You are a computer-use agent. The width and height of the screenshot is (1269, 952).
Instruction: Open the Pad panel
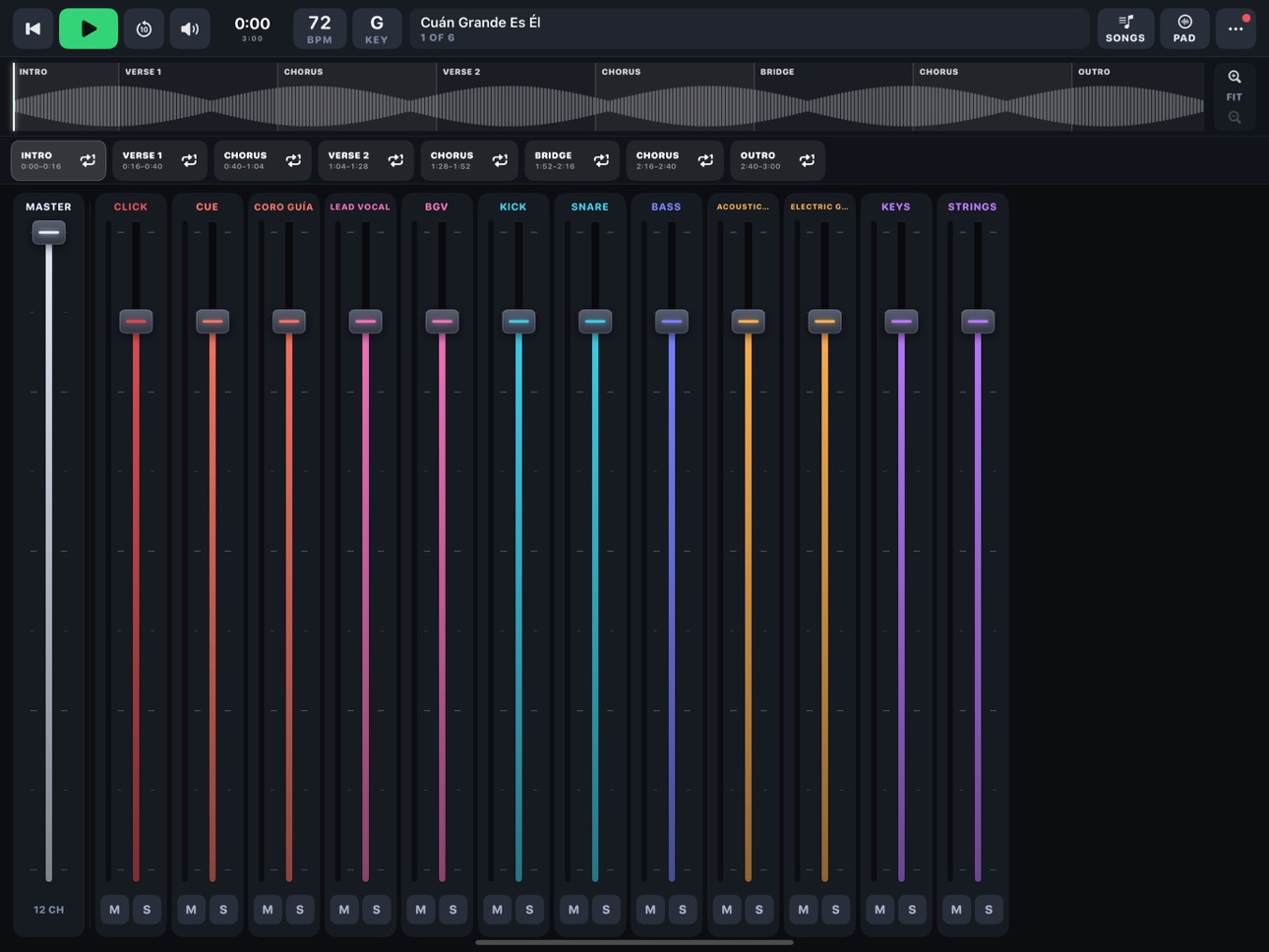[x=1184, y=29]
